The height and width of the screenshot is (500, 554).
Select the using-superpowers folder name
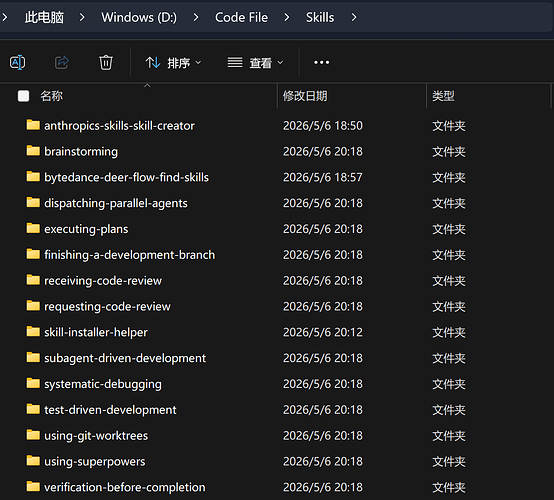click(x=95, y=461)
